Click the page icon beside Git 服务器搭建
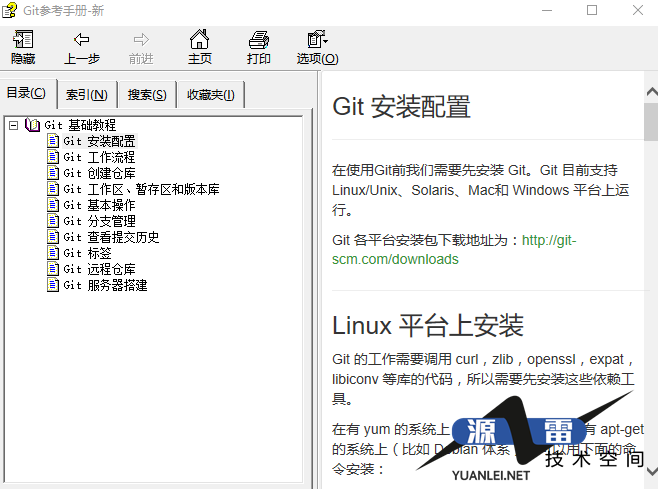The width and height of the screenshot is (658, 489). click(x=53, y=285)
